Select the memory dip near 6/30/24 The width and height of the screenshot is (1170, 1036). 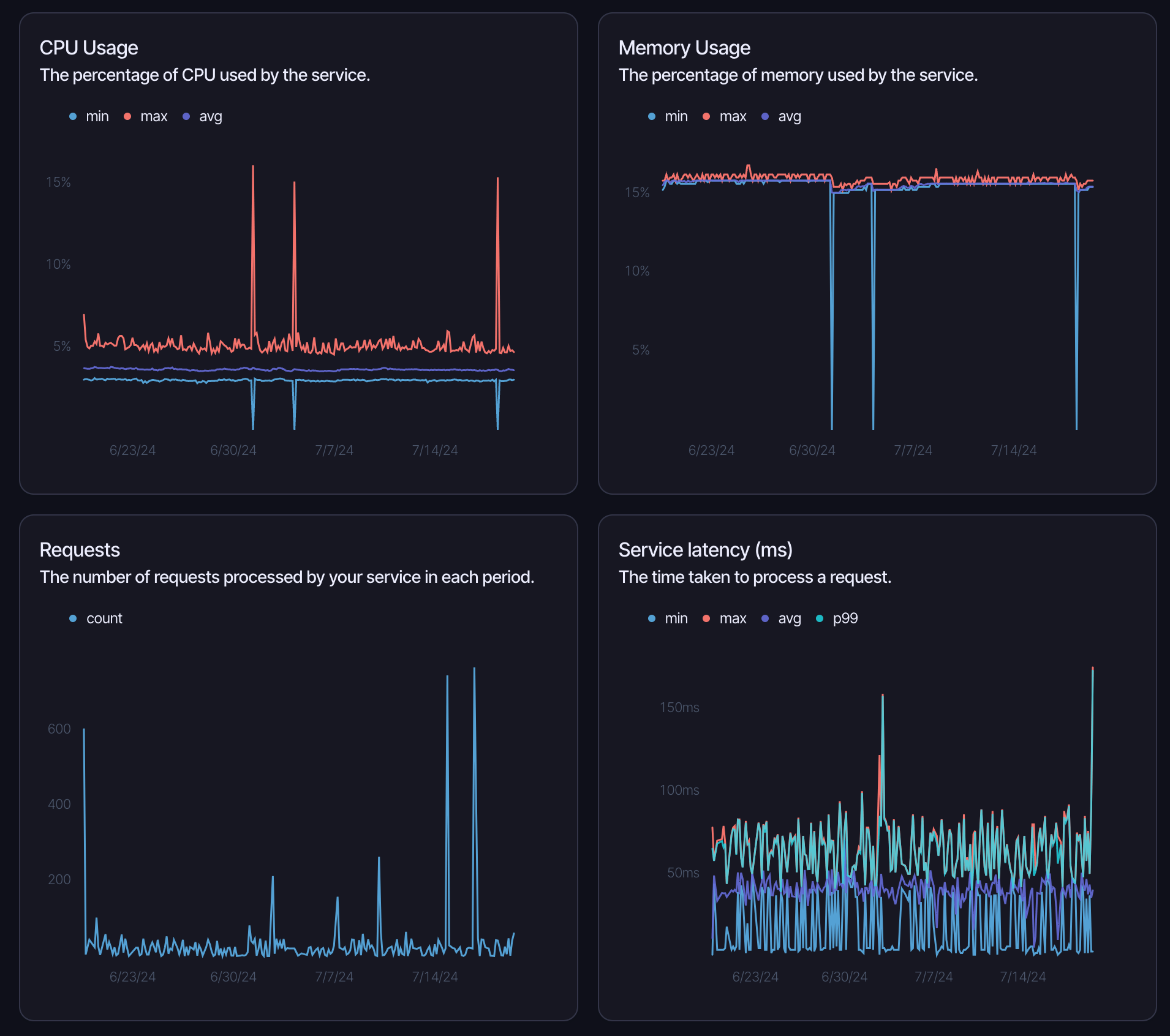832,306
